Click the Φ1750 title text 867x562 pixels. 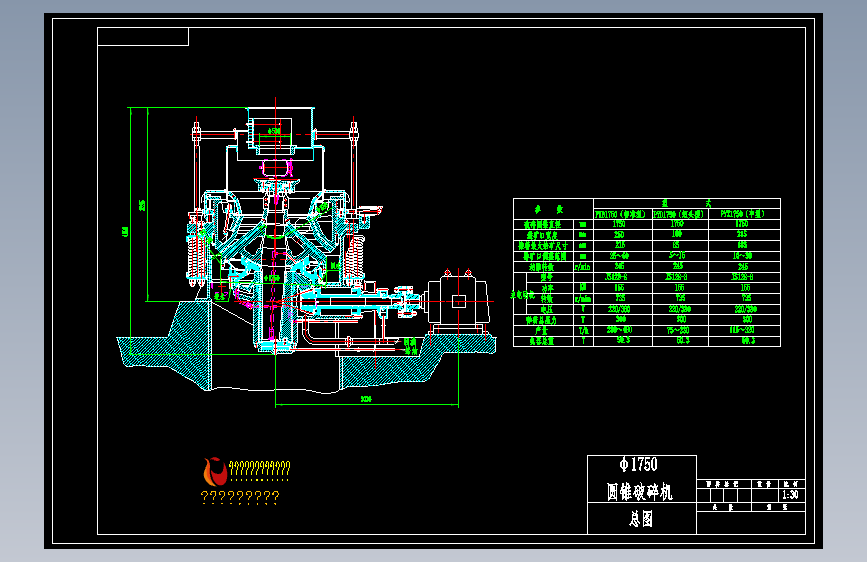tap(639, 464)
